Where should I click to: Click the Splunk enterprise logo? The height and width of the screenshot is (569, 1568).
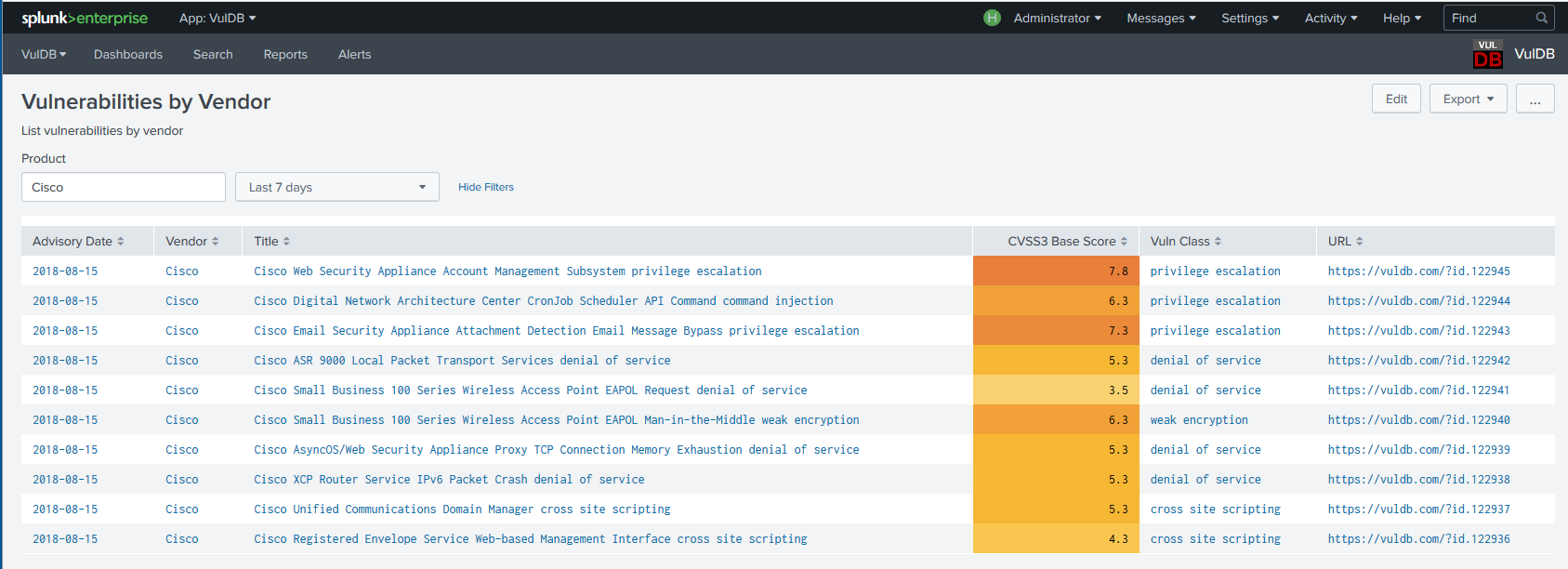[x=85, y=19]
